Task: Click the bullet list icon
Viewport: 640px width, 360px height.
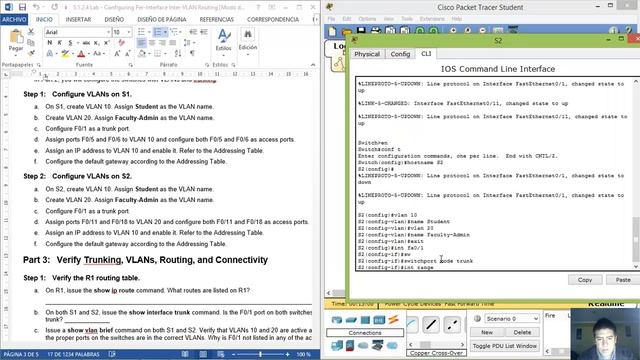Action: click(141, 32)
